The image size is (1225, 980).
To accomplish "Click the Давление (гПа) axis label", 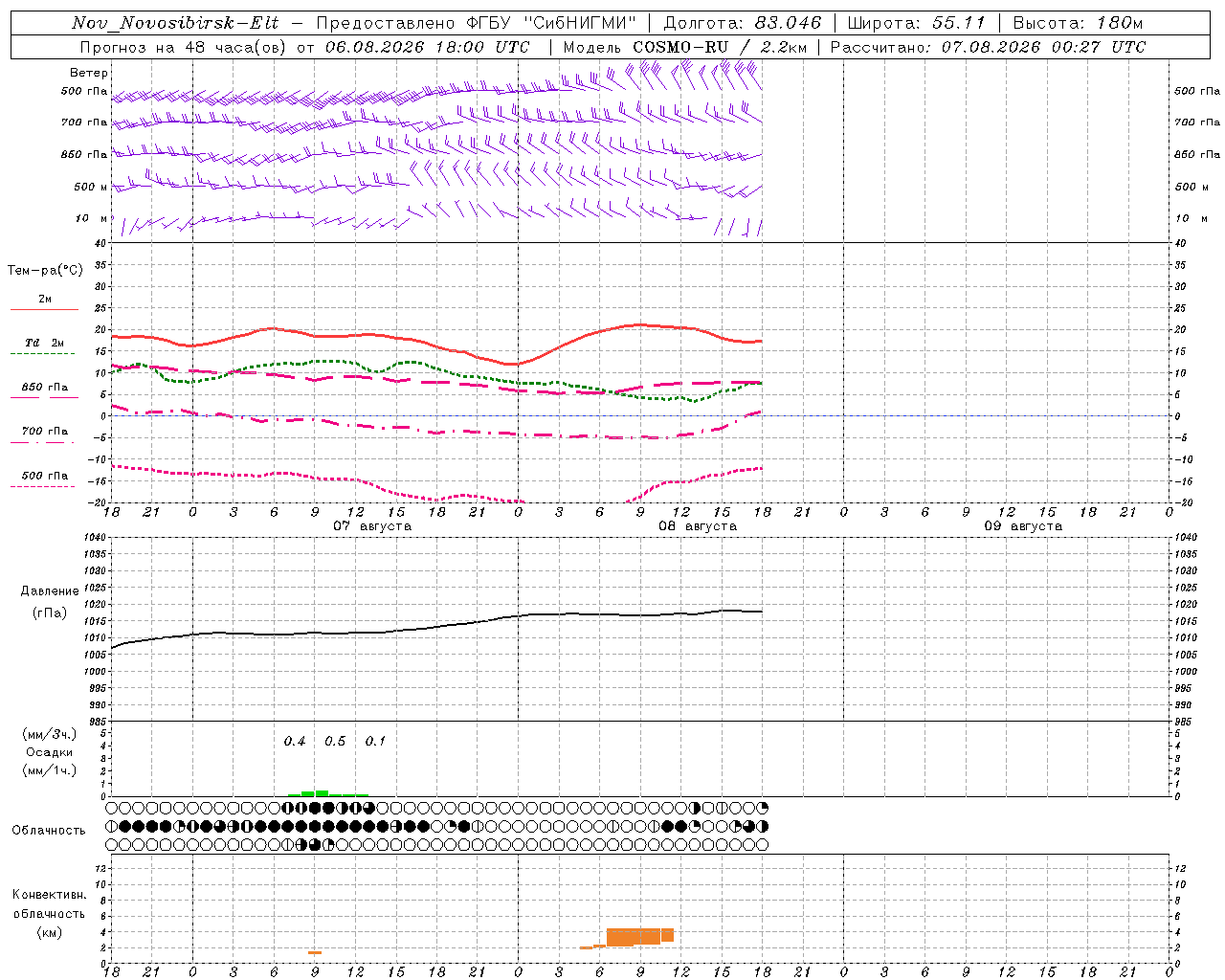I will (x=50, y=602).
